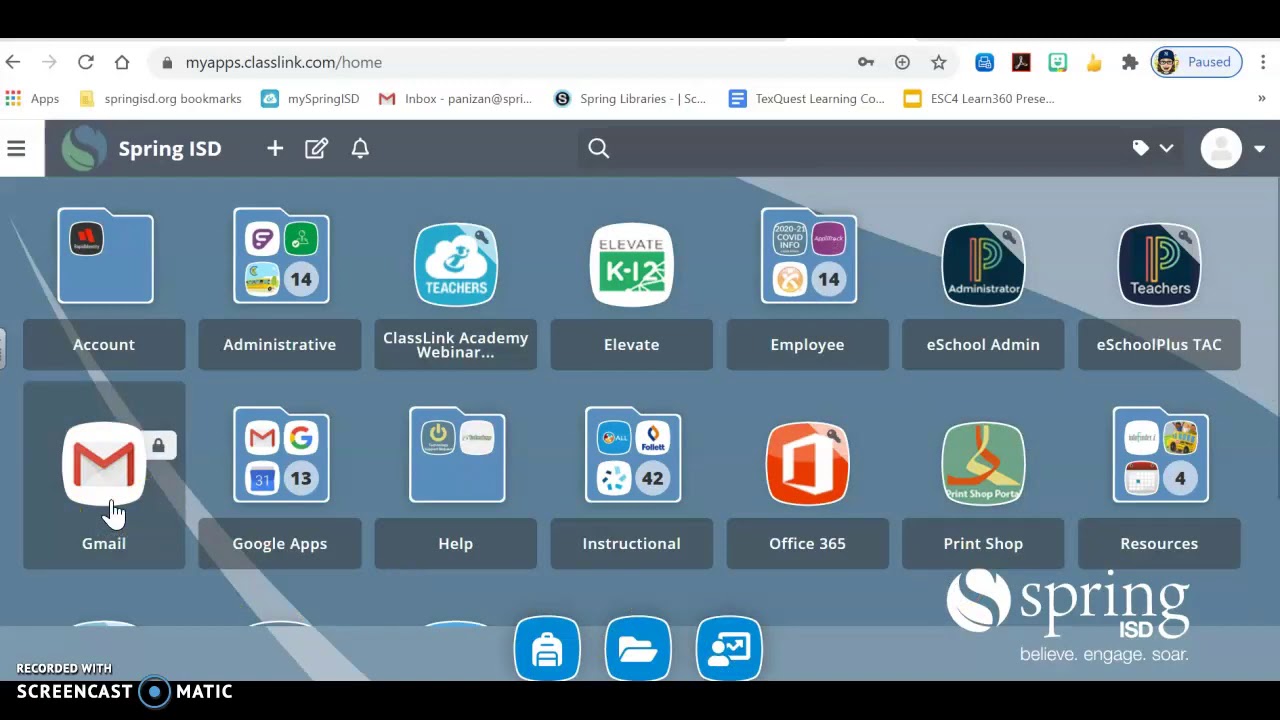Click the plus icon to add apps
Image resolution: width=1280 pixels, height=720 pixels.
coord(275,148)
